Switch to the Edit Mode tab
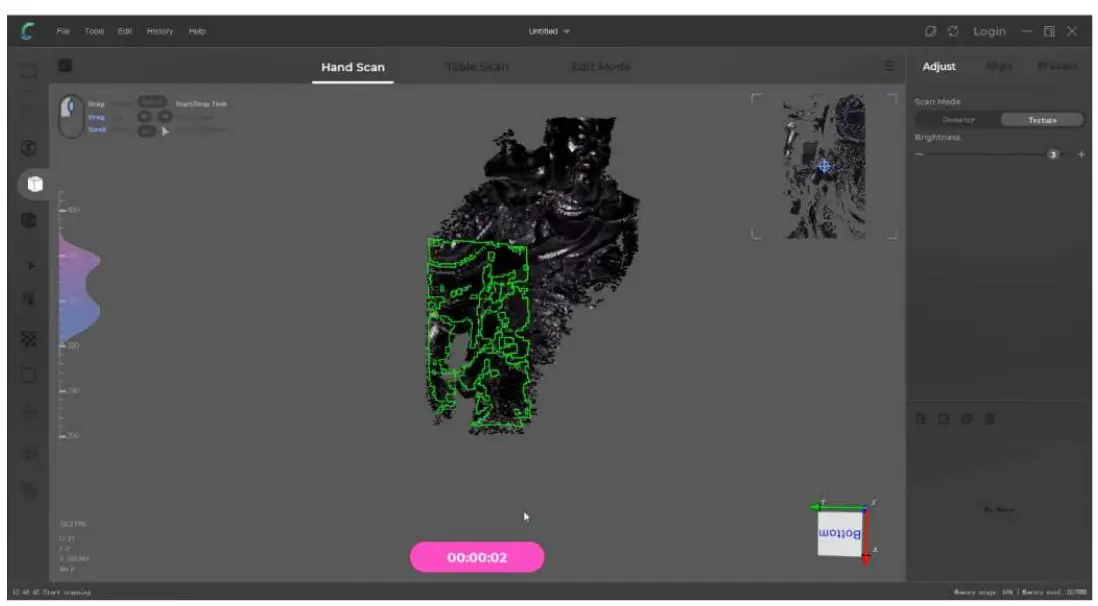The height and width of the screenshot is (606, 1098). coord(601,67)
